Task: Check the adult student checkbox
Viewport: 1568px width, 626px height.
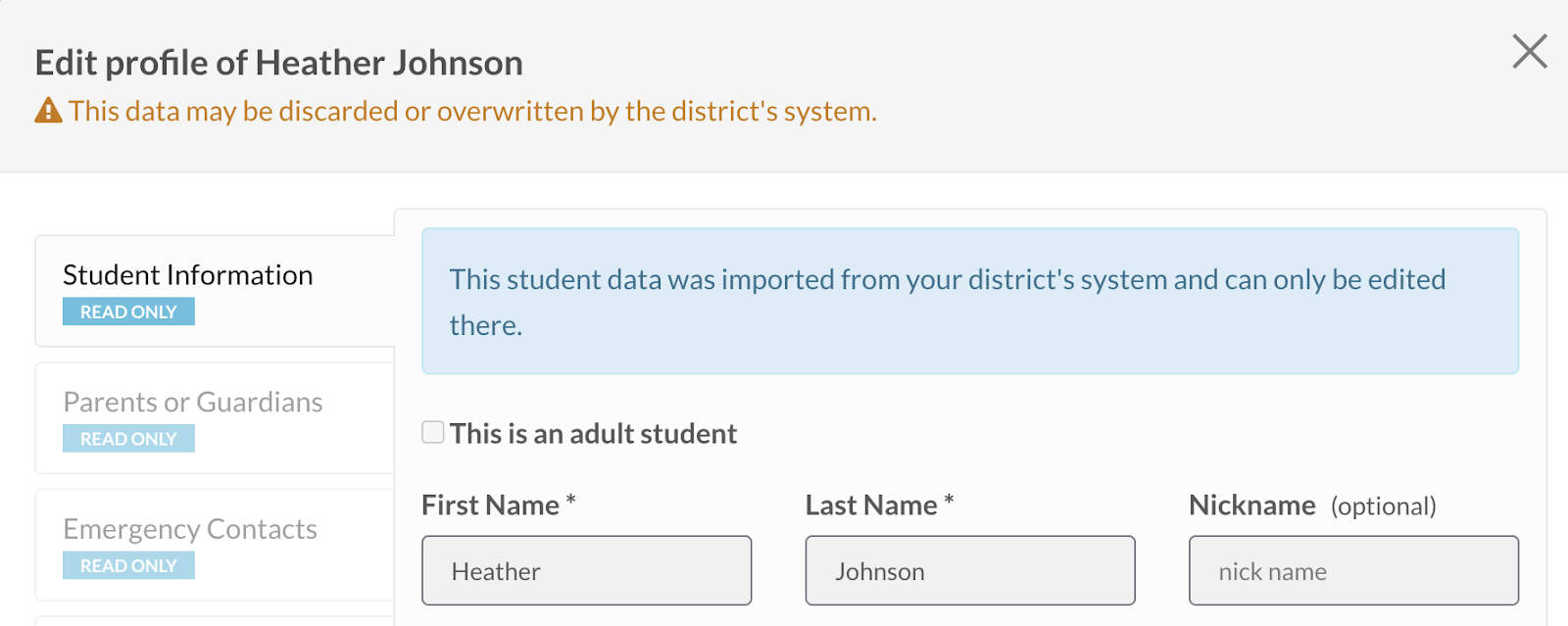Action: click(433, 432)
